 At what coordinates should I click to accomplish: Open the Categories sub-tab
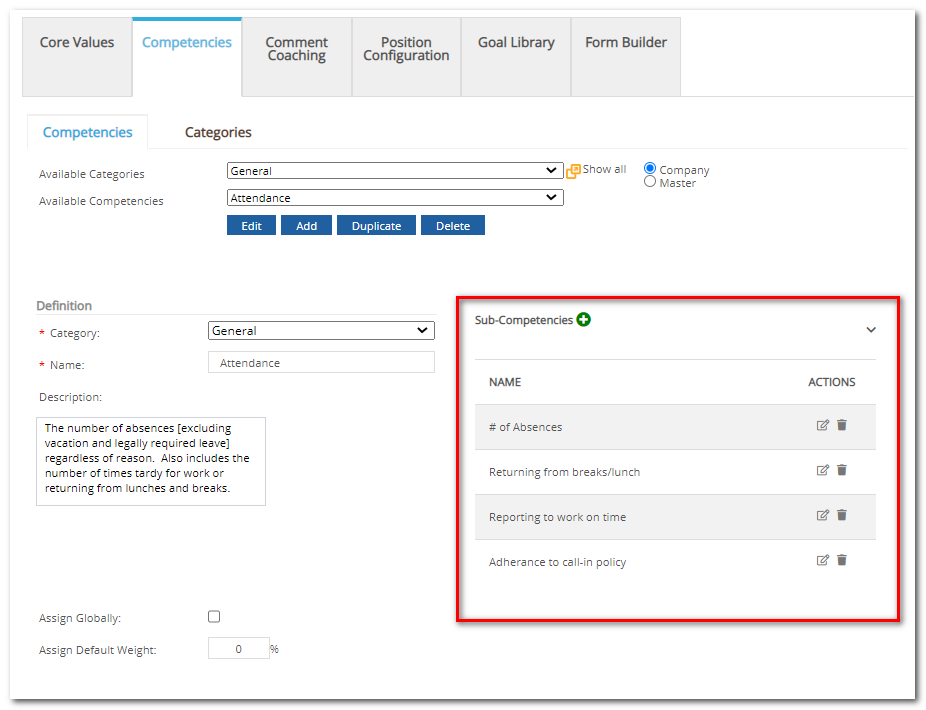[218, 132]
